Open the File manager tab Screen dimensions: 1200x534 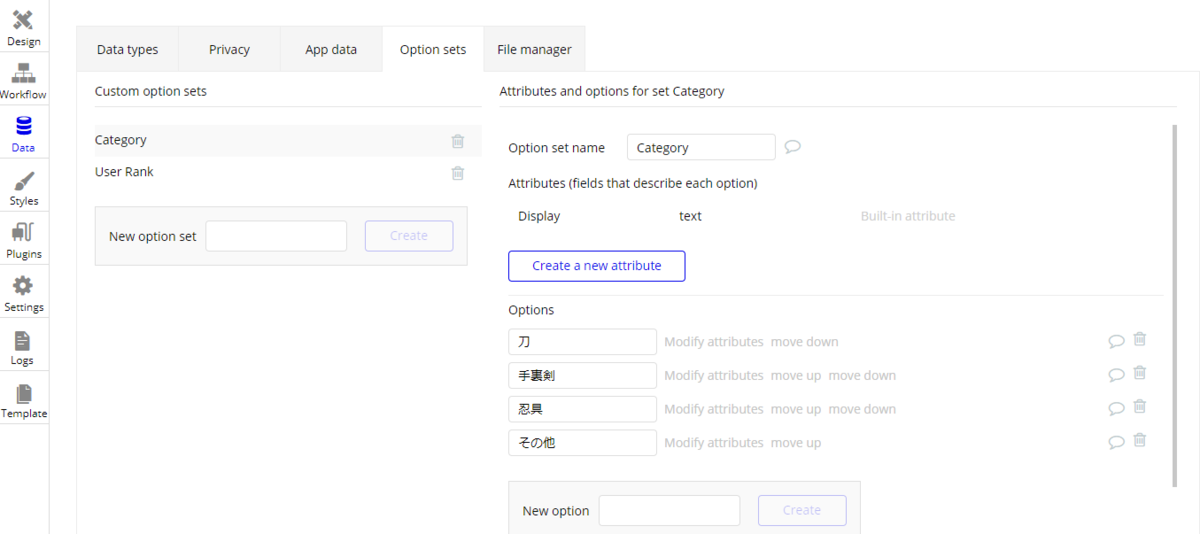[x=534, y=49]
